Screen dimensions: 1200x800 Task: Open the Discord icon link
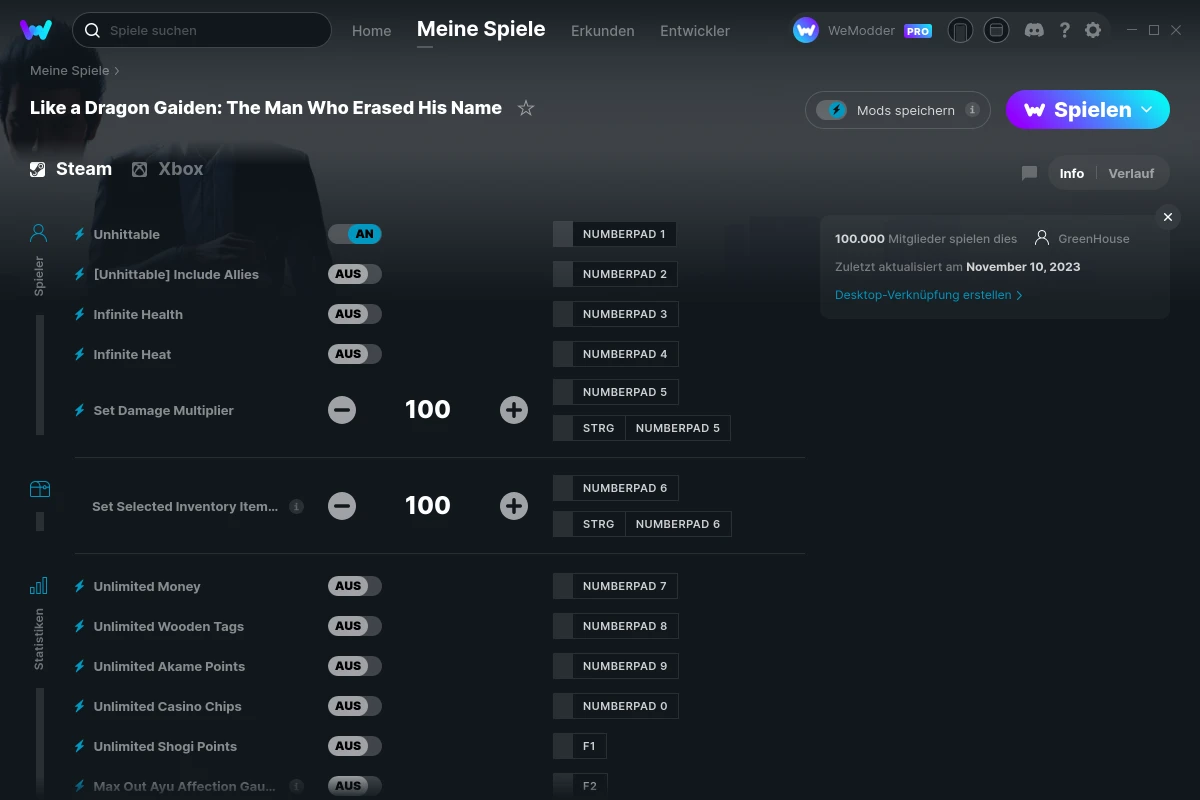pyautogui.click(x=1035, y=30)
